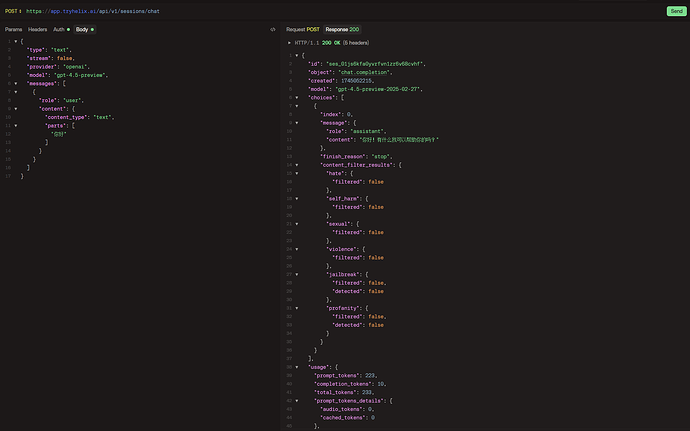Fold the "hate" filter object

(x=297, y=173)
